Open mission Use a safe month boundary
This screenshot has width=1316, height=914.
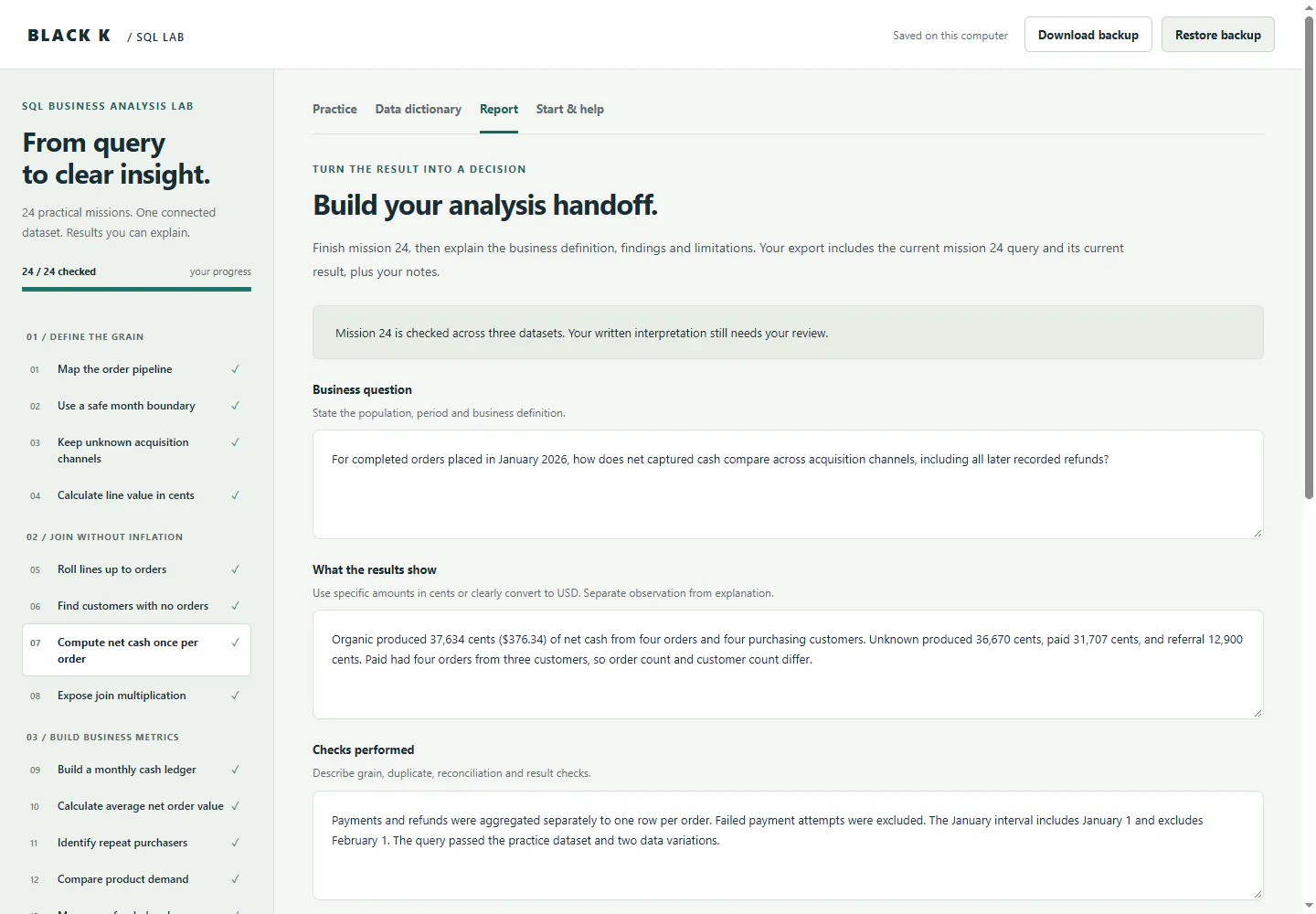pos(136,406)
